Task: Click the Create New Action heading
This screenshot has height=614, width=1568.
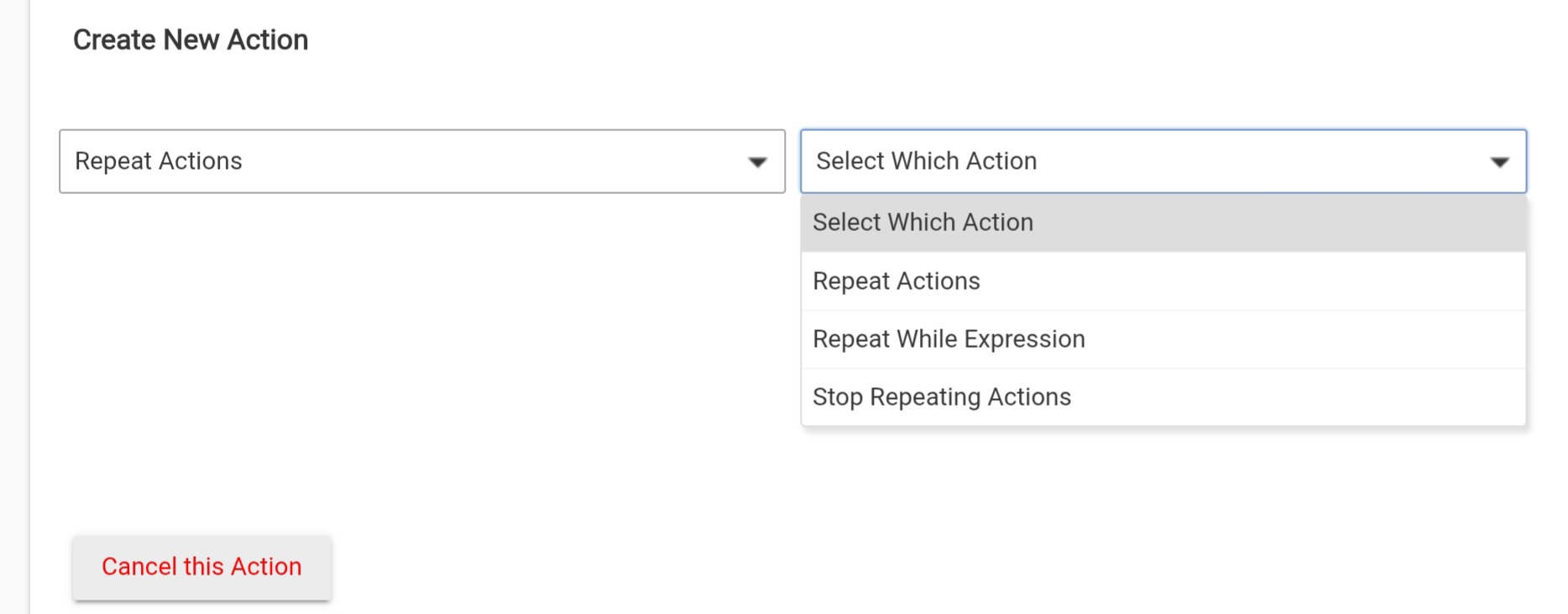Action: tap(191, 40)
